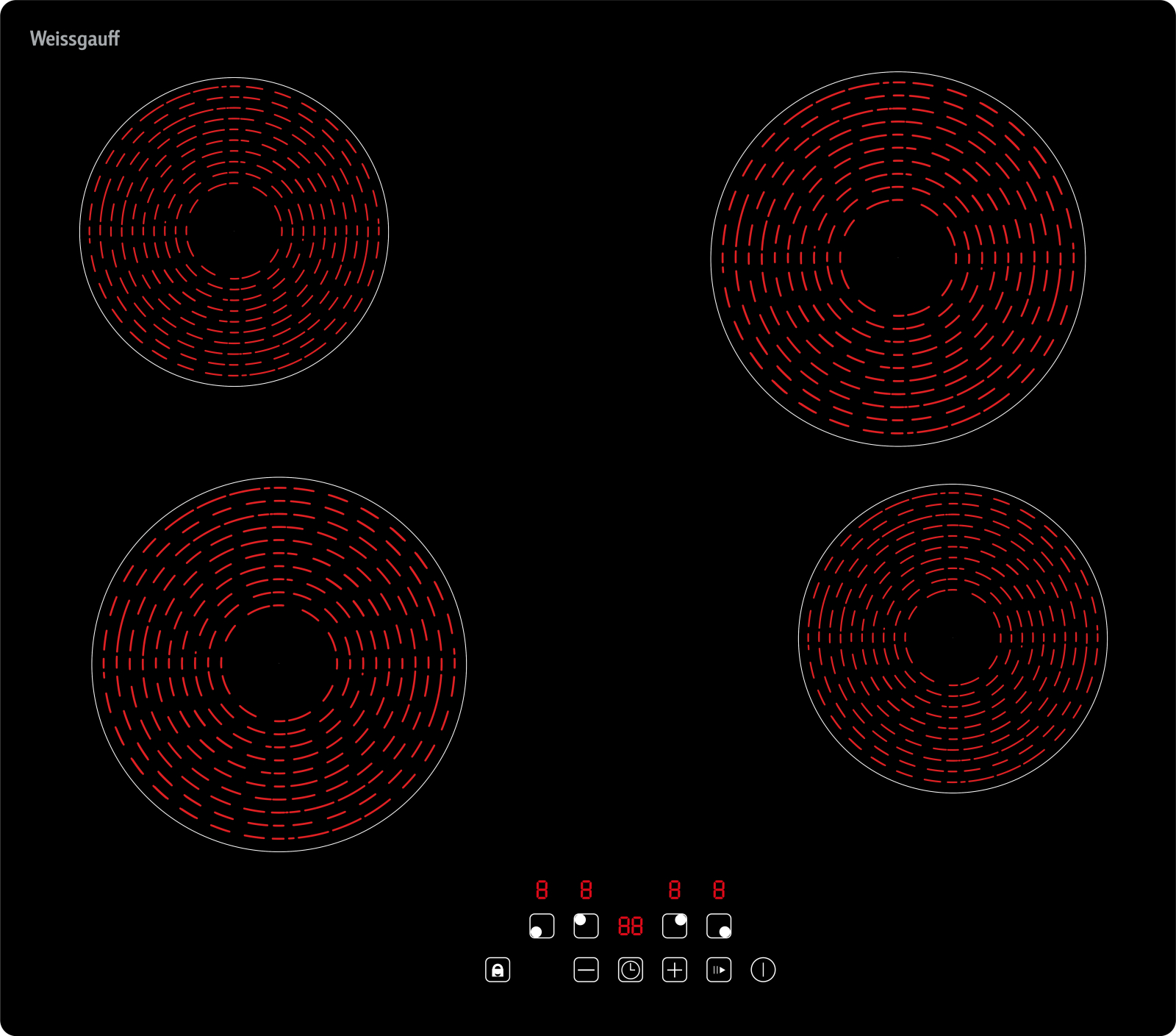This screenshot has height=1036, width=1176.
Task: Click the Weissgauff brand logo
Action: [x=74, y=39]
